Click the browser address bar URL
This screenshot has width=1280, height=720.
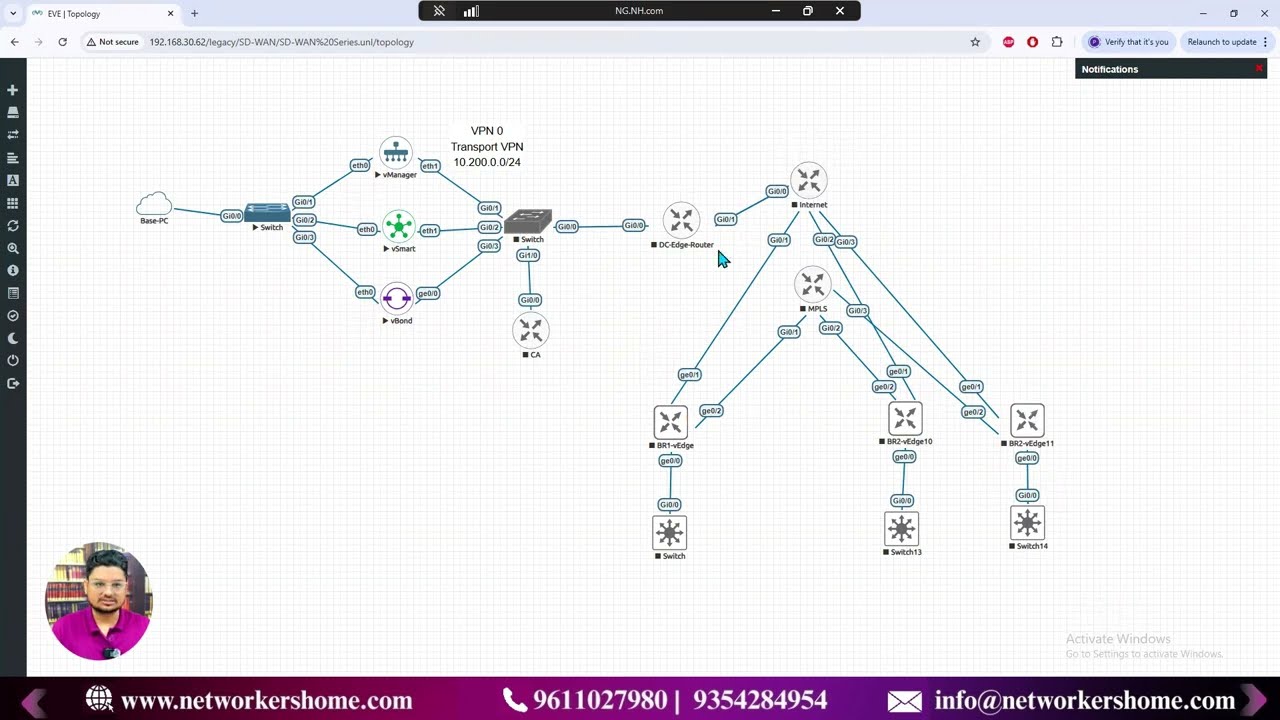coord(281,42)
